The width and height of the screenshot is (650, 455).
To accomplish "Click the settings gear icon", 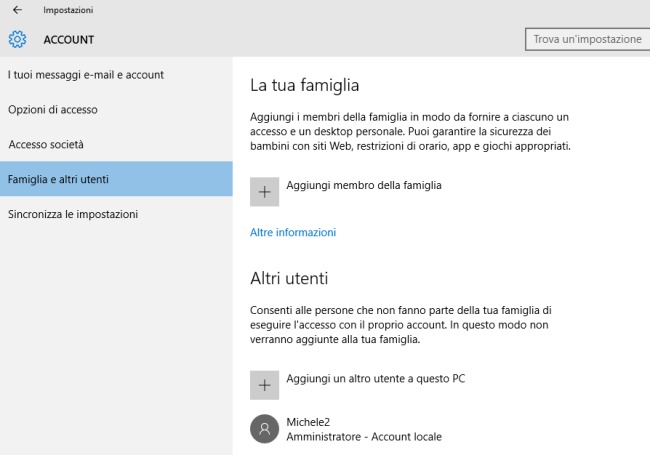I will 17,40.
